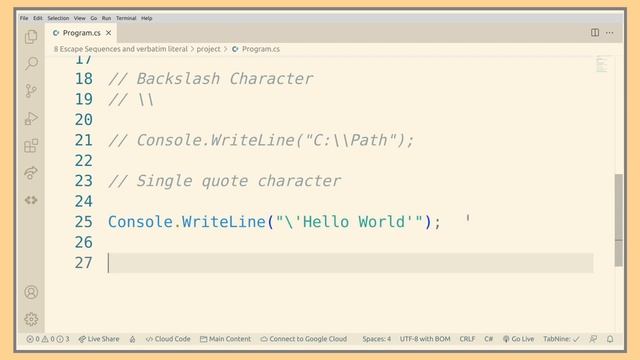640x360 pixels.
Task: Open the Accounts icon in activity bar
Action: pos(31,292)
